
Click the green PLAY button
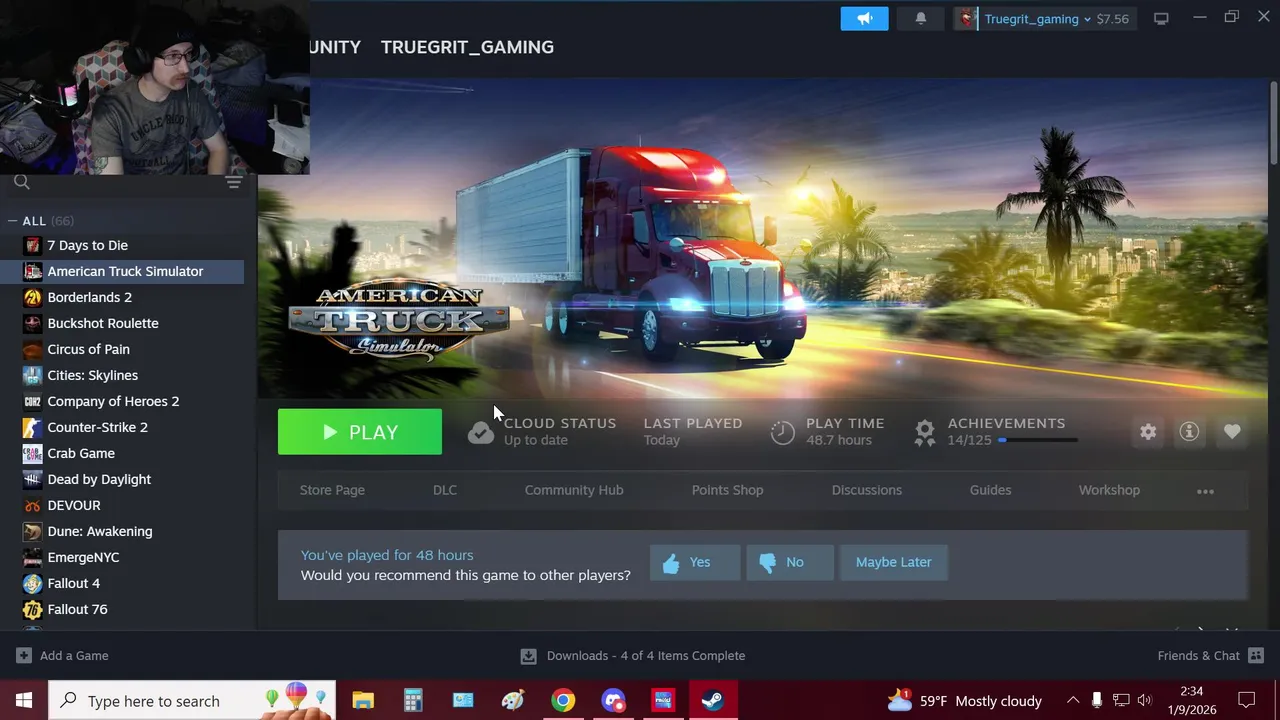pyautogui.click(x=360, y=432)
